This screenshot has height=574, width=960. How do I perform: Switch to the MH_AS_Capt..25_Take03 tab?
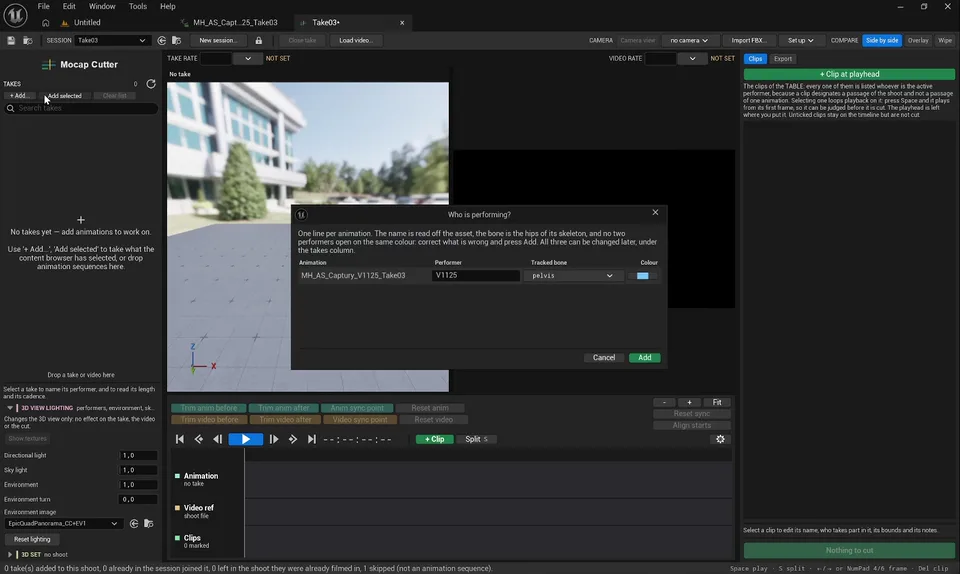pos(235,23)
